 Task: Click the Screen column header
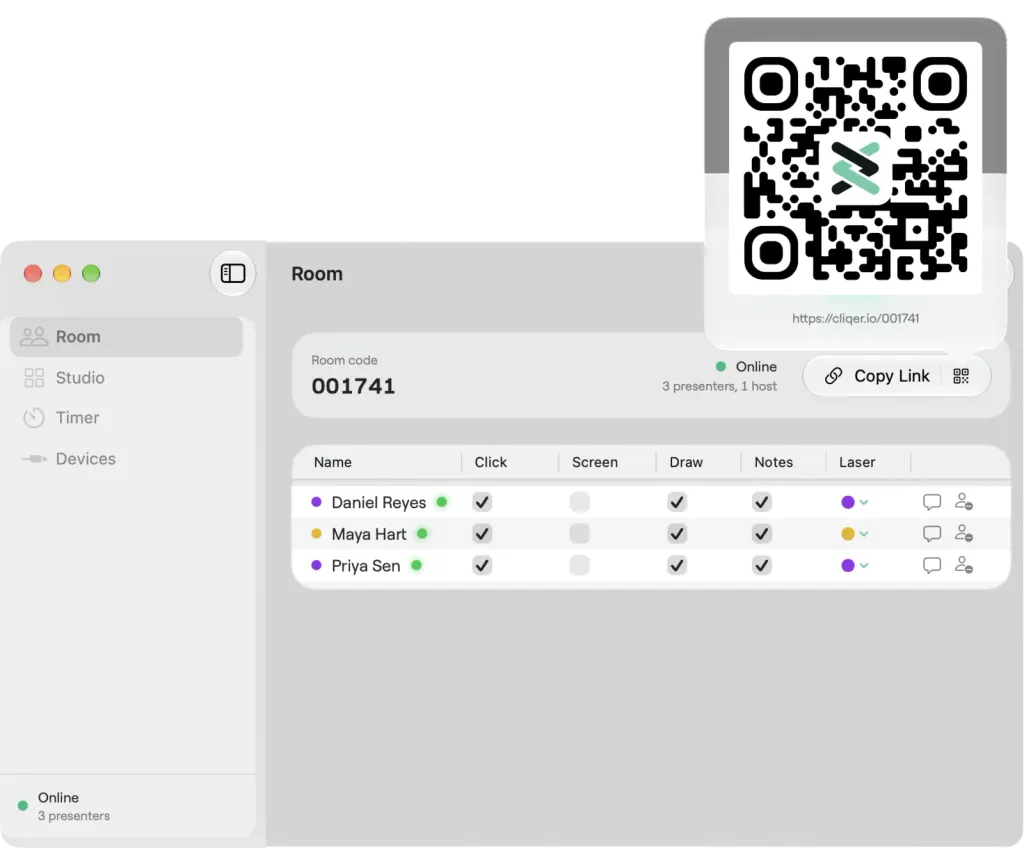coord(595,462)
